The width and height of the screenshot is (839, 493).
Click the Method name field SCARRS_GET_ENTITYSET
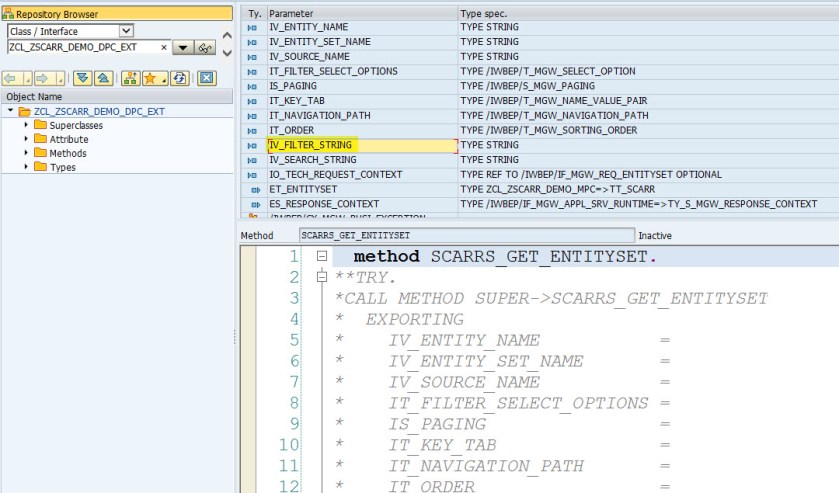[x=465, y=235]
